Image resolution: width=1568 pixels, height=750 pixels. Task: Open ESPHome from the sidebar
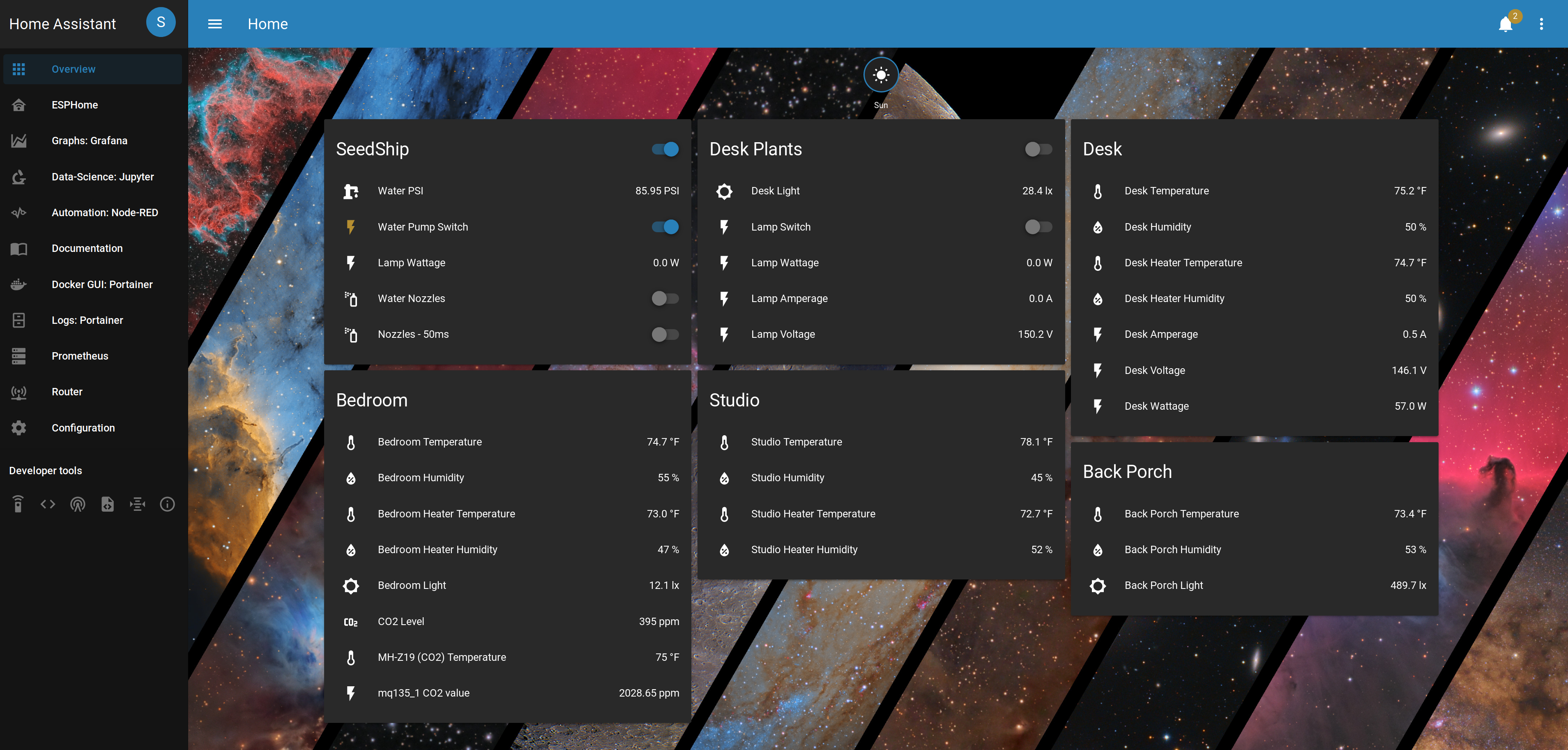[x=75, y=105]
